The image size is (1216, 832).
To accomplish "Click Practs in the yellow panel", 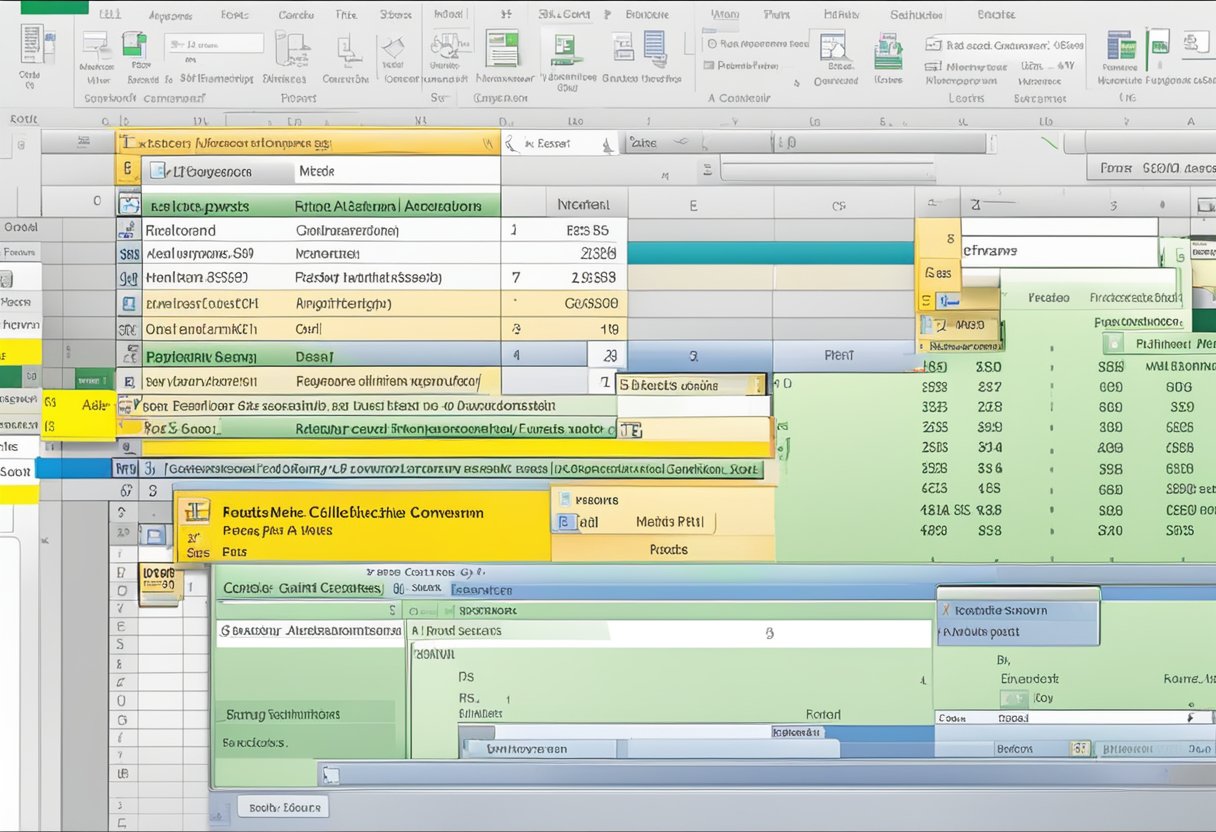I will (668, 549).
